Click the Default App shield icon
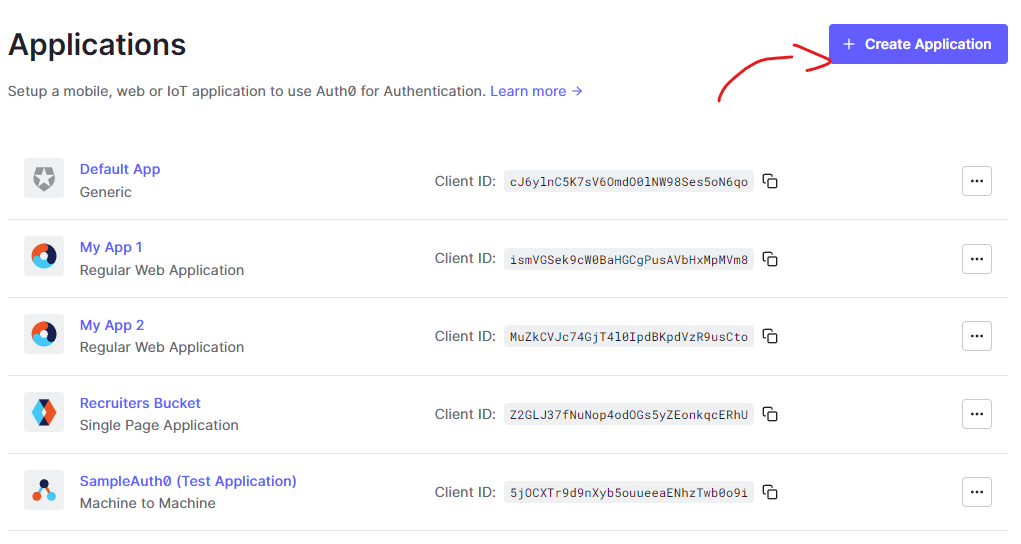Screen dimensions: 1021x544 (x=44, y=180)
